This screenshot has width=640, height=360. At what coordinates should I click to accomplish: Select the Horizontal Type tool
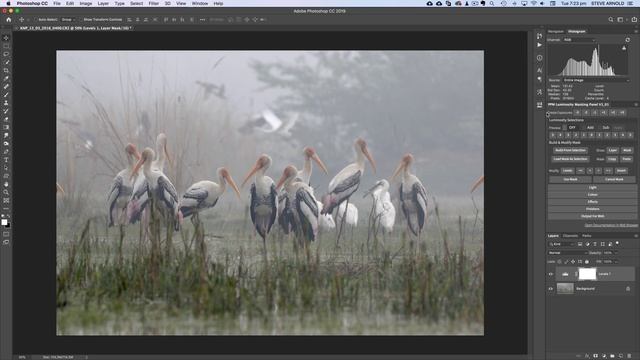click(x=6, y=160)
